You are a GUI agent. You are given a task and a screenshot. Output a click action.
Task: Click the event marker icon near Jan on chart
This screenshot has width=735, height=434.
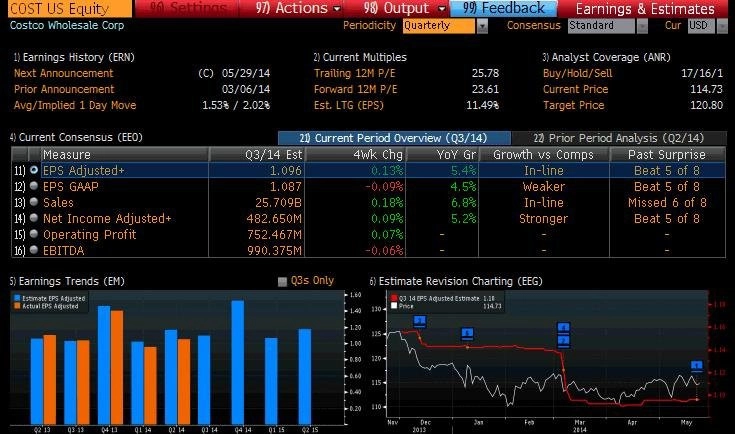(x=467, y=334)
